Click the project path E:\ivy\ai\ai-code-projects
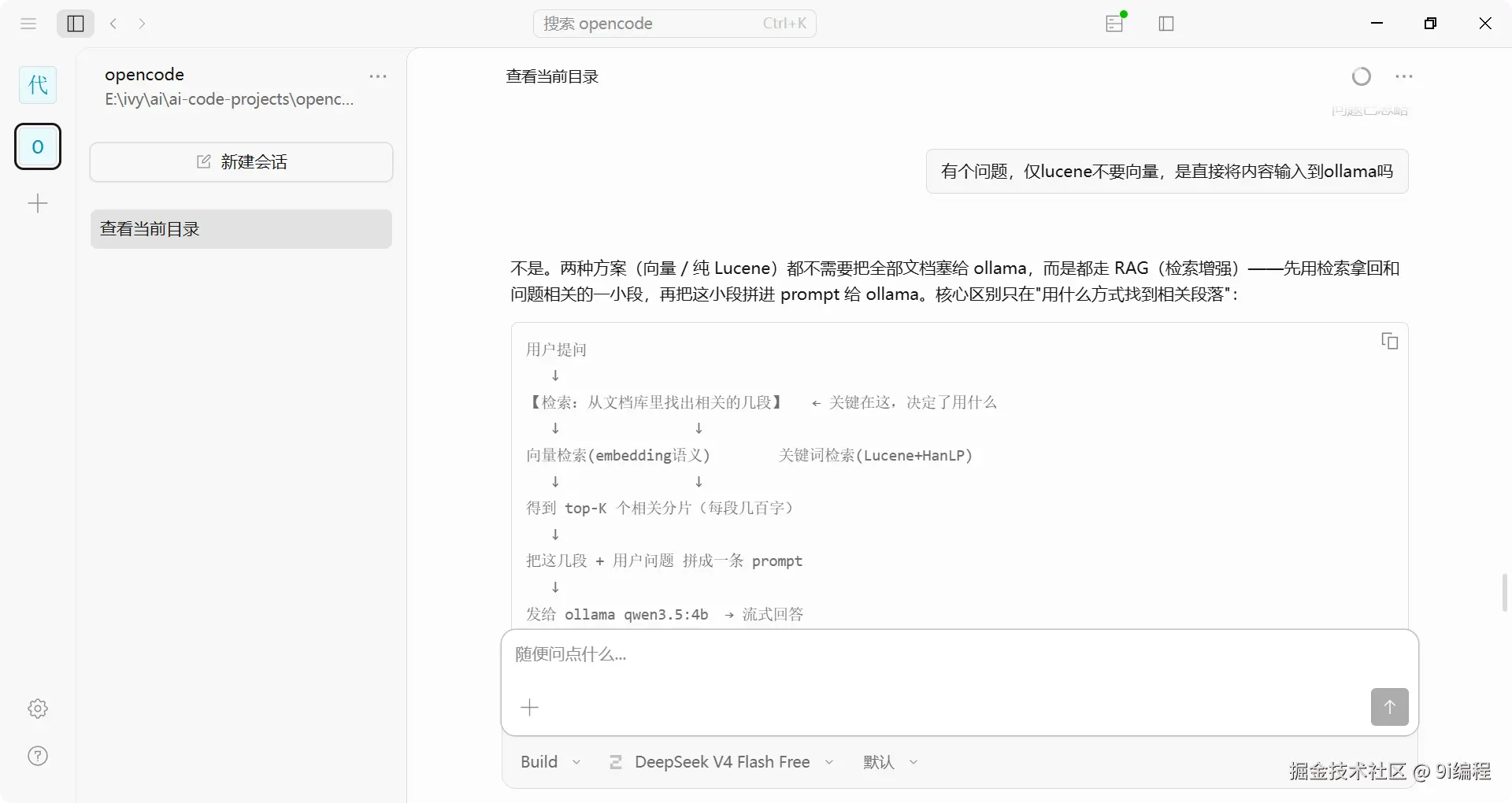 (230, 99)
